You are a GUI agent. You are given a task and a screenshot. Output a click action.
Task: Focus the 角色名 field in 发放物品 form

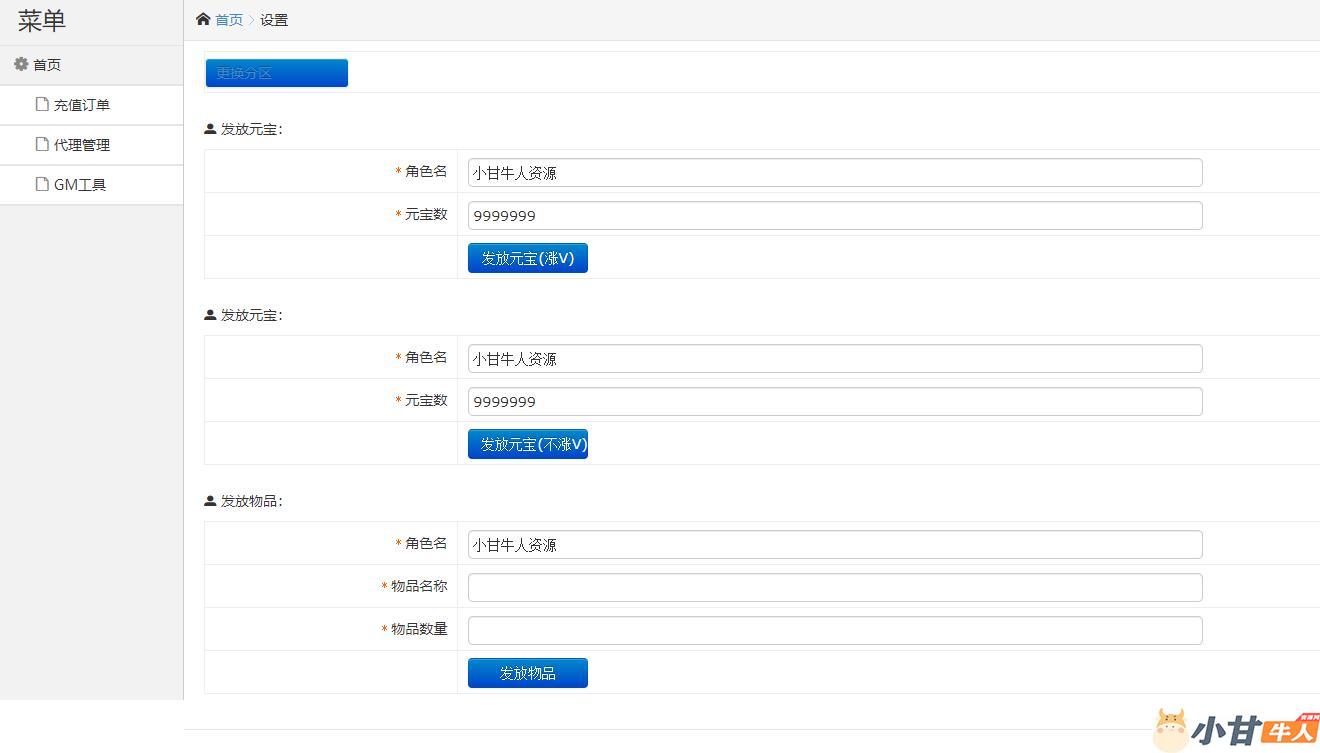[834, 545]
